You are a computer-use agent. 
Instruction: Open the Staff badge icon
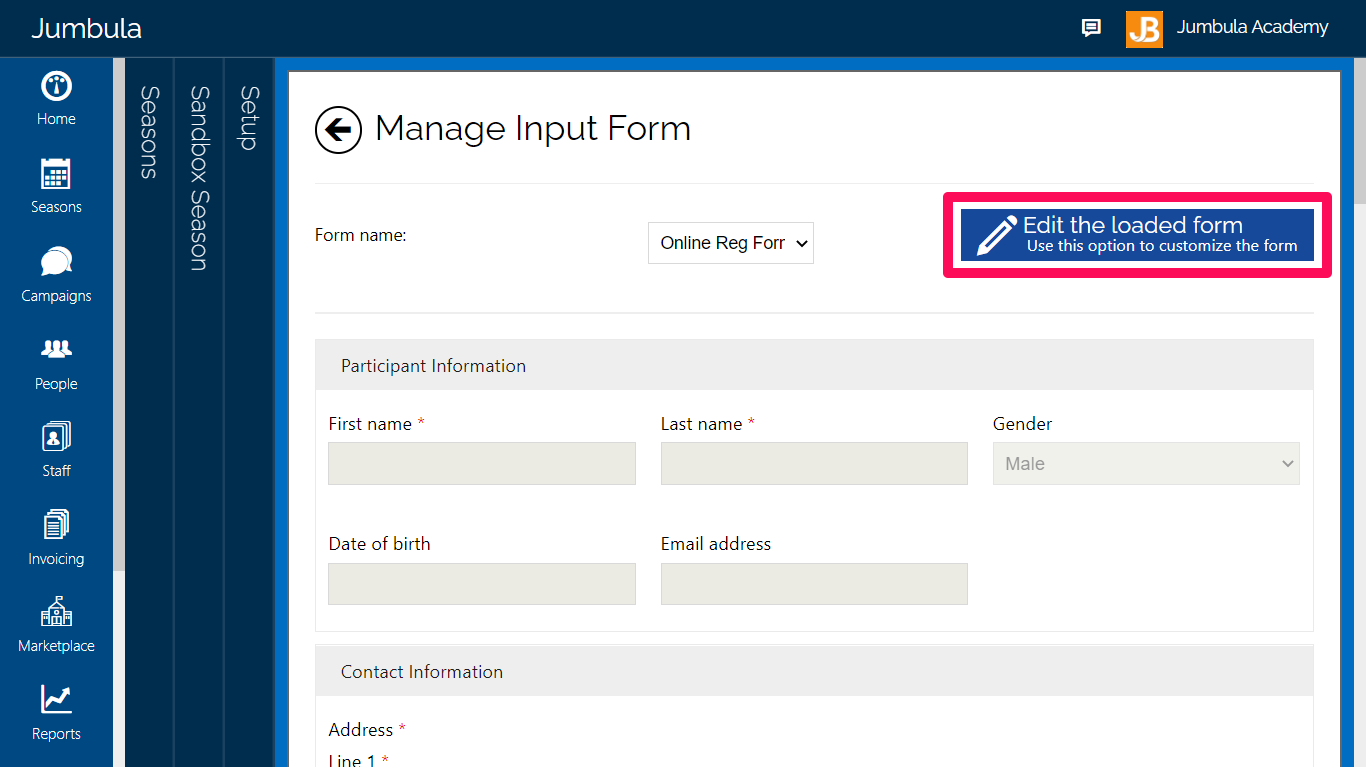pyautogui.click(x=56, y=437)
